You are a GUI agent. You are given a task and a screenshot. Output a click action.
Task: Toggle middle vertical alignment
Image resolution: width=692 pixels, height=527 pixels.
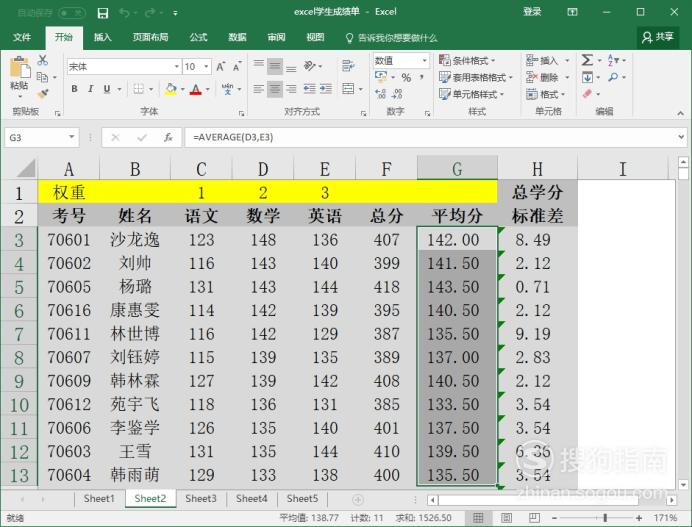click(x=275, y=67)
